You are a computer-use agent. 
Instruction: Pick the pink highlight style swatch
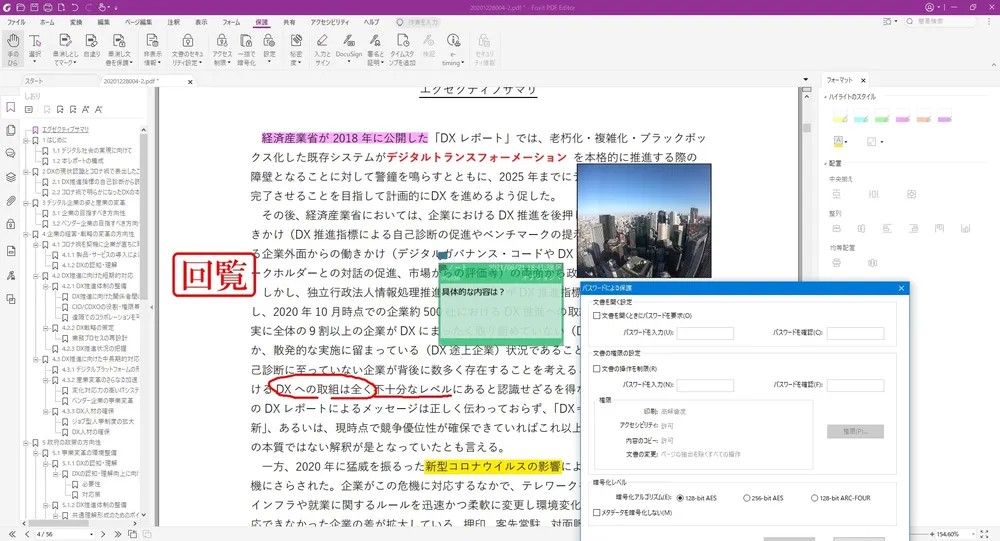click(902, 116)
